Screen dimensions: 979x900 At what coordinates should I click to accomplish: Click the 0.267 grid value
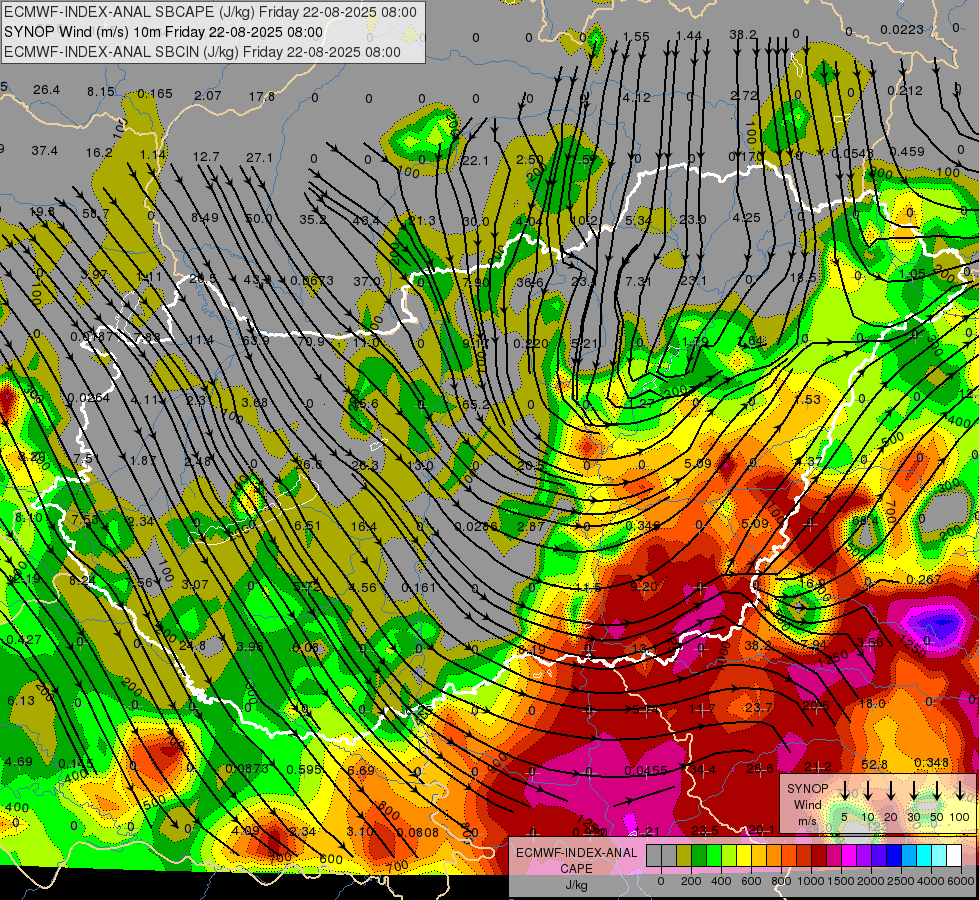click(x=923, y=580)
